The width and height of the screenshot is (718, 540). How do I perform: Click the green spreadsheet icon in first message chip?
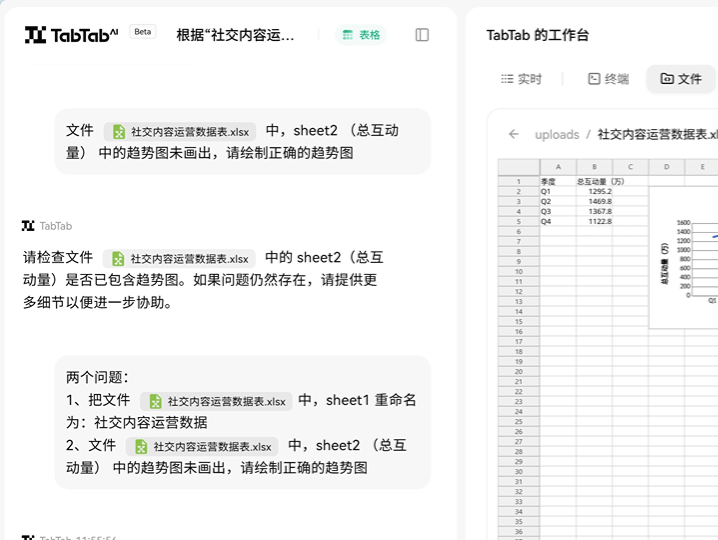pyautogui.click(x=119, y=132)
